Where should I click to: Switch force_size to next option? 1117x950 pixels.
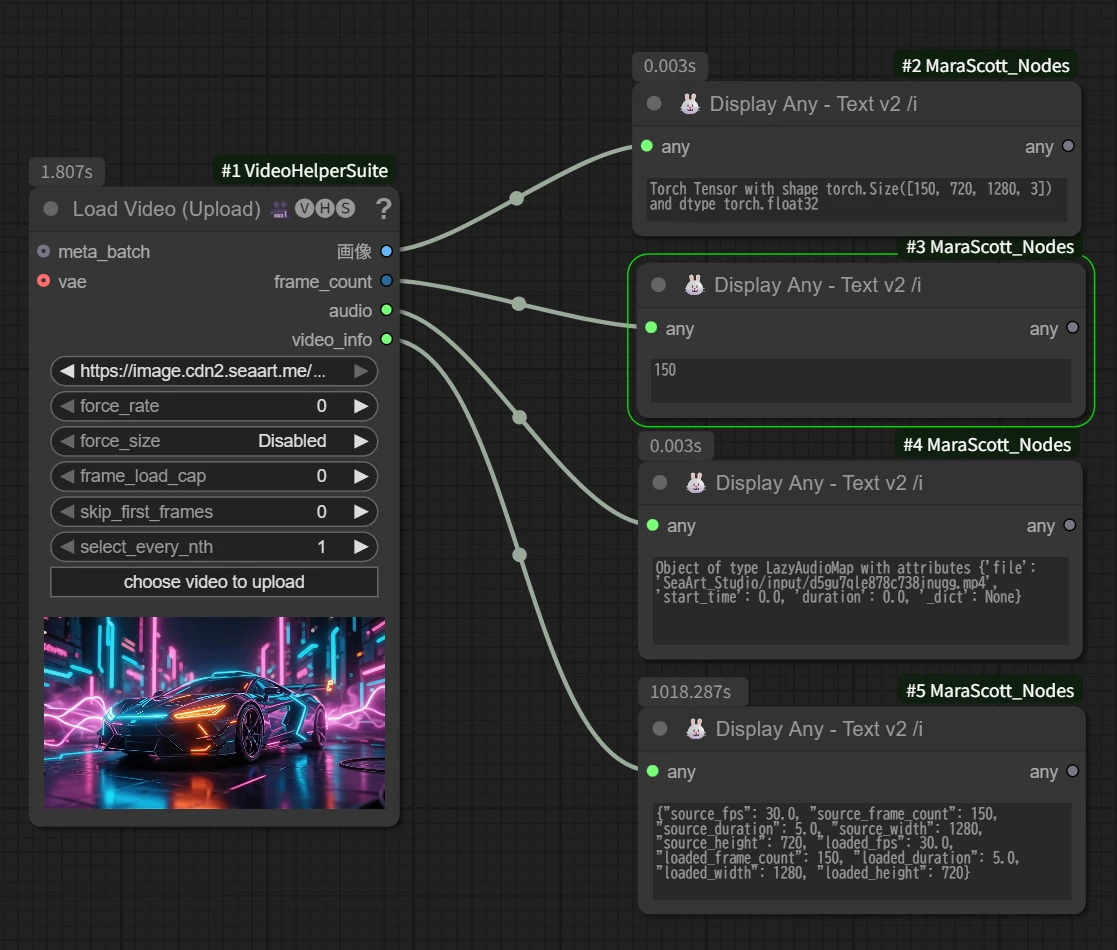click(360, 441)
